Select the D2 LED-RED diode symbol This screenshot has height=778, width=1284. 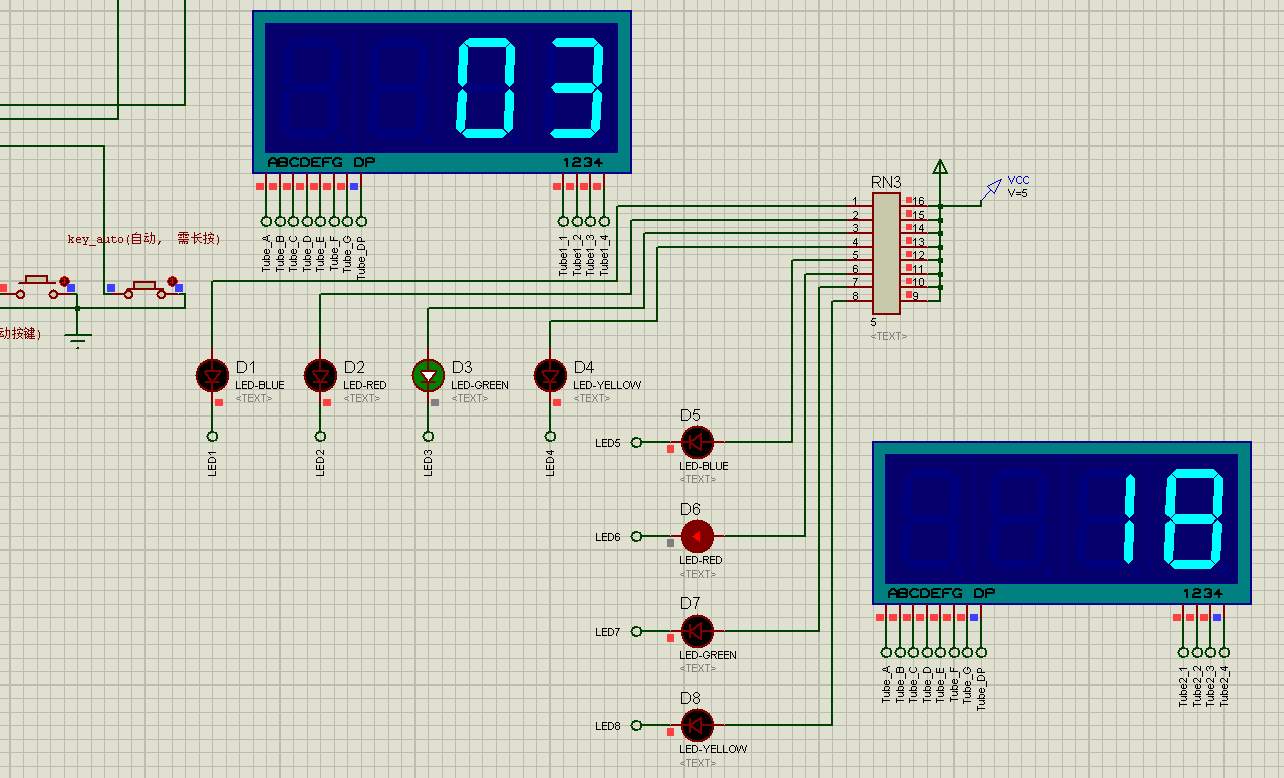pos(320,375)
